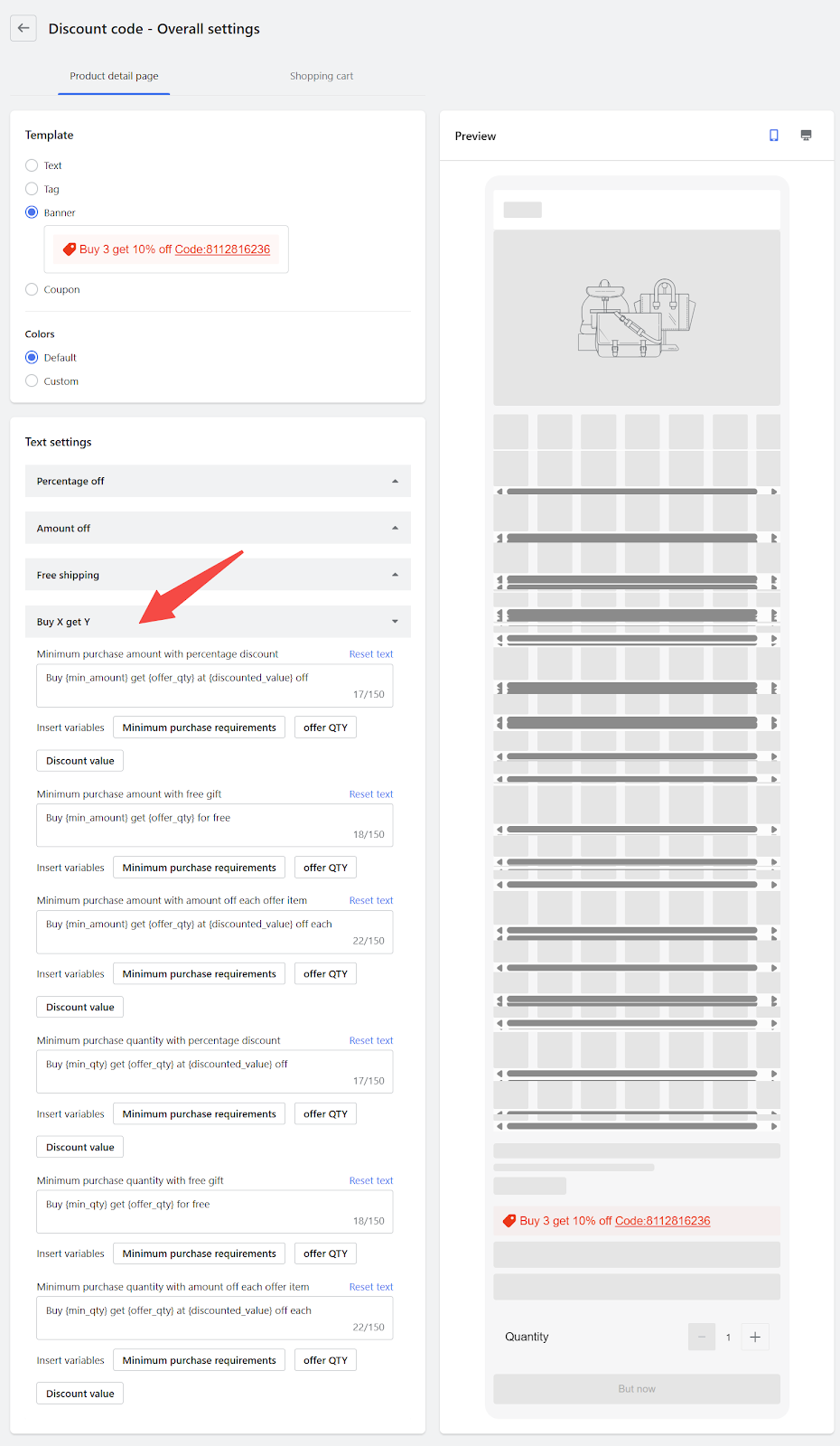Insert offer QTY in amount free gift
Image resolution: width=840 pixels, height=1446 pixels.
tap(325, 868)
